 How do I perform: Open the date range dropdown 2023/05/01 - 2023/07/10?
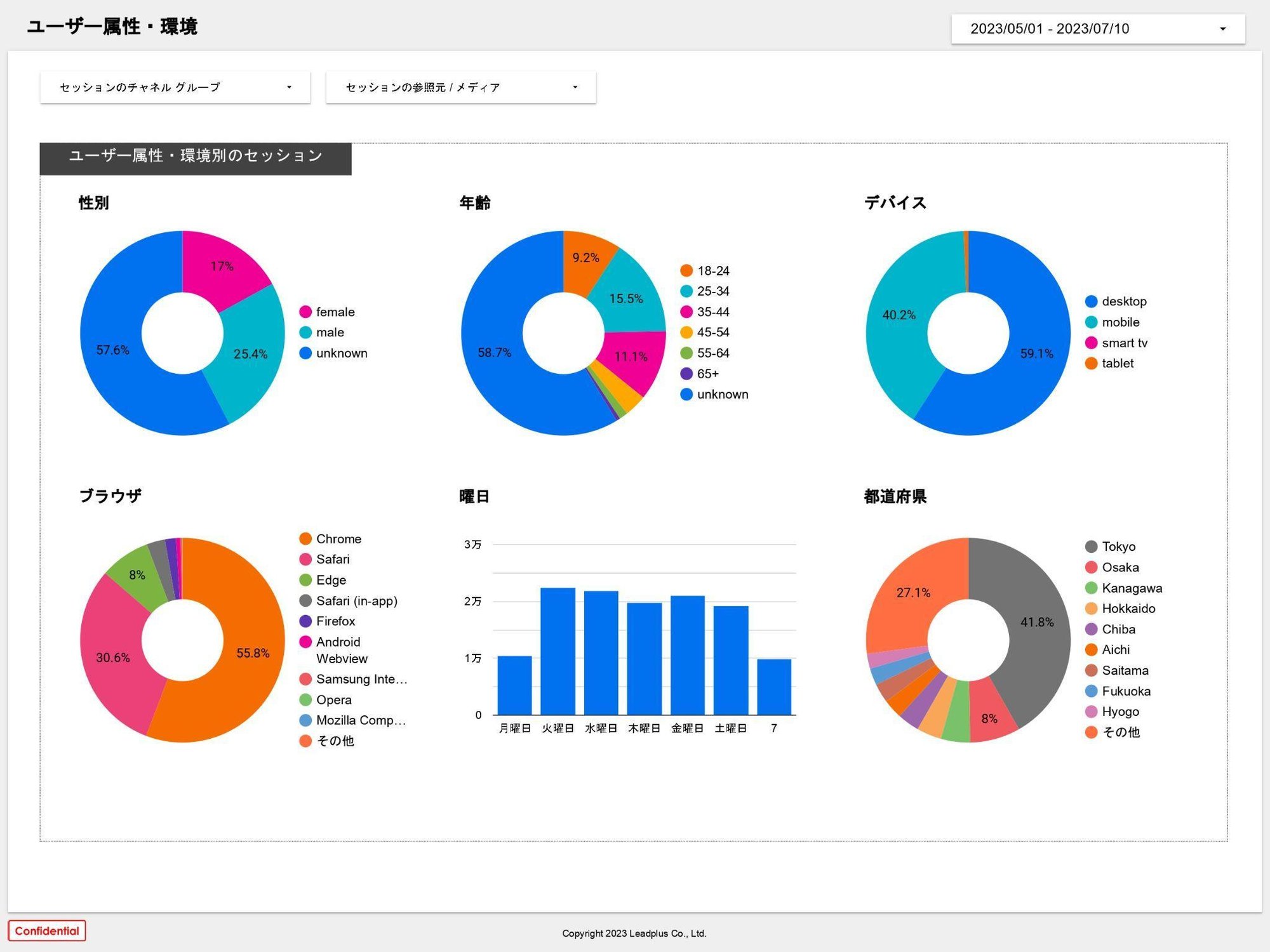[1098, 29]
